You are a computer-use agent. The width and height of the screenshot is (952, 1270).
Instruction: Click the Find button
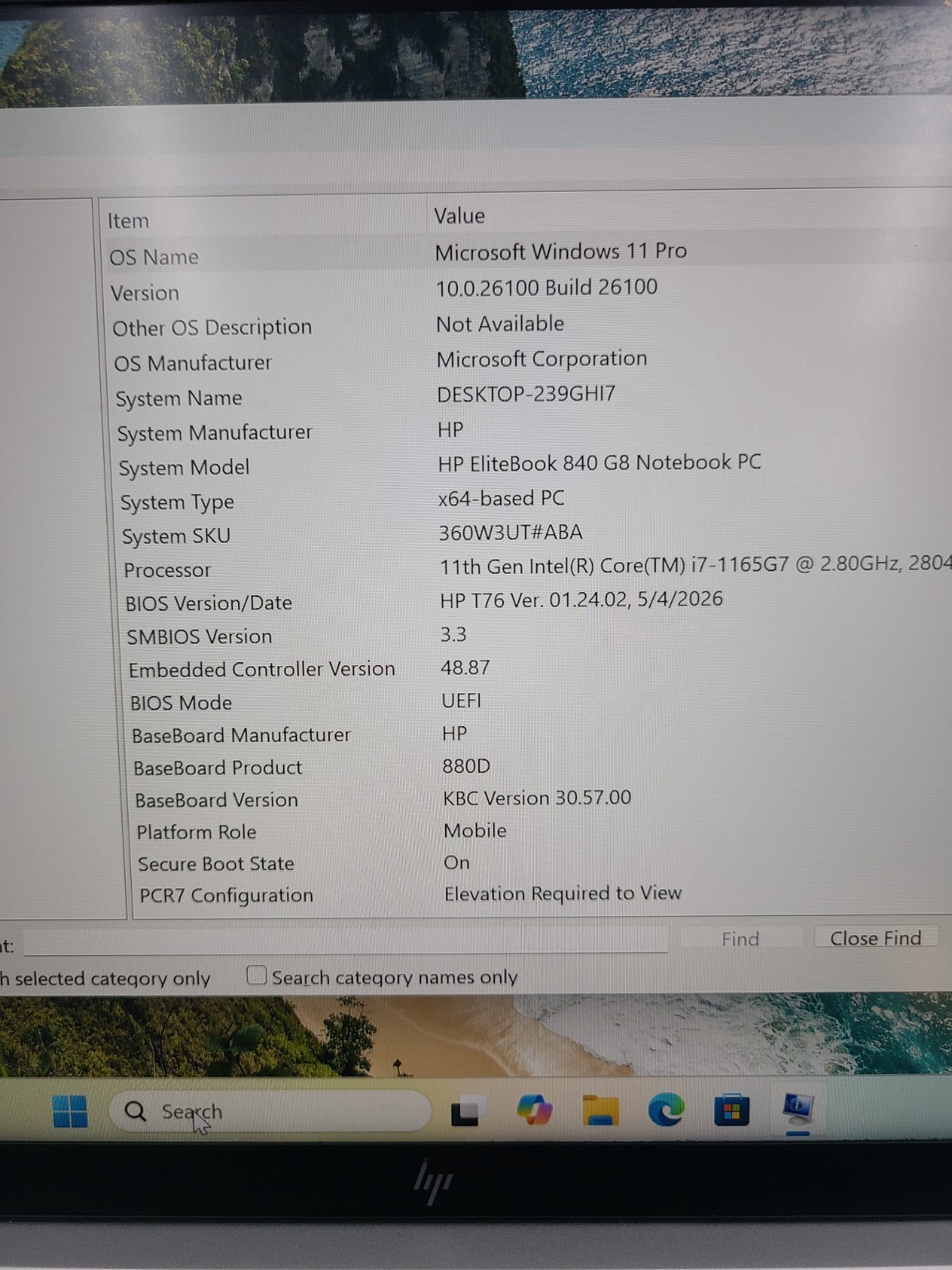coord(740,939)
